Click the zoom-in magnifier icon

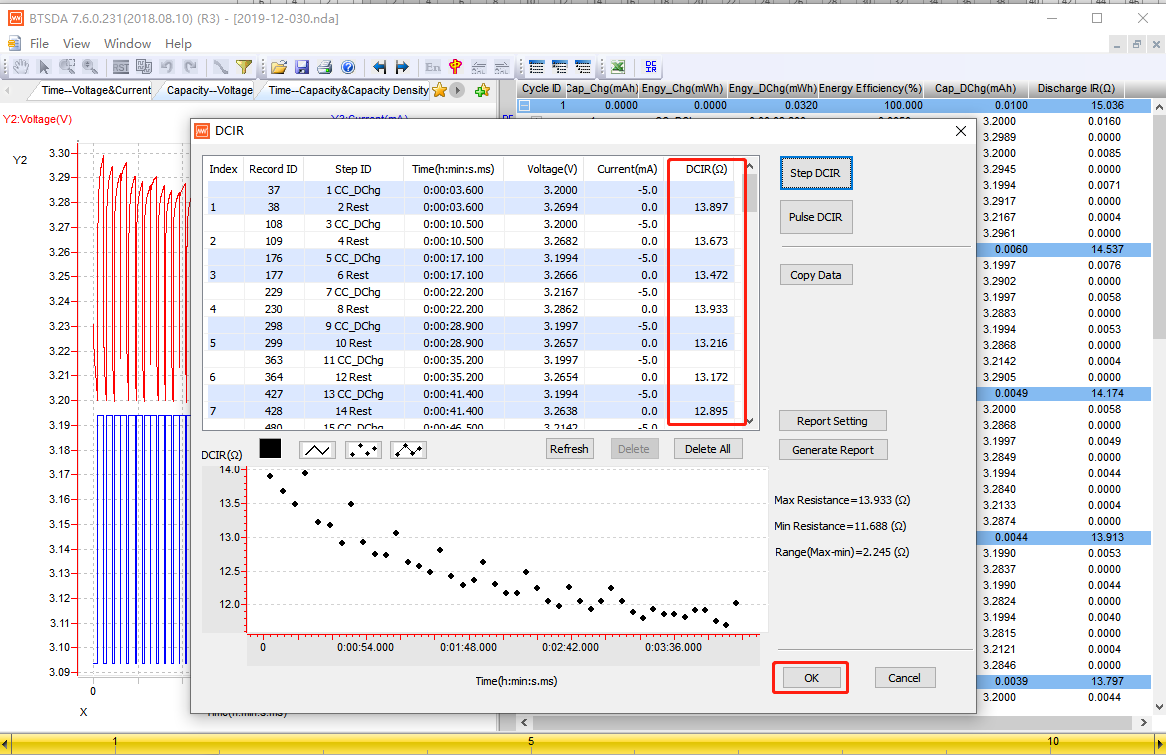tap(90, 67)
